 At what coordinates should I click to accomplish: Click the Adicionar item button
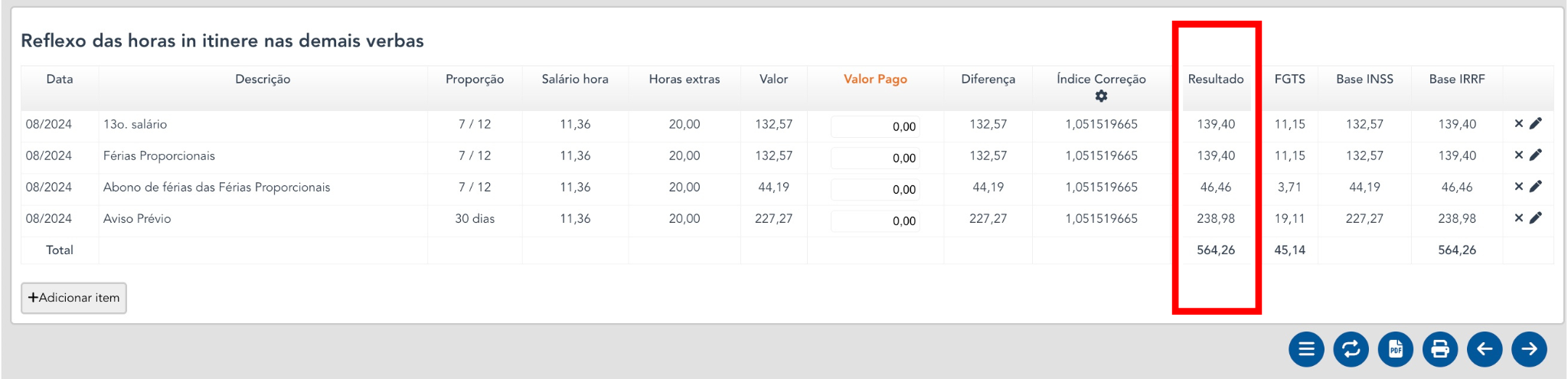73,298
